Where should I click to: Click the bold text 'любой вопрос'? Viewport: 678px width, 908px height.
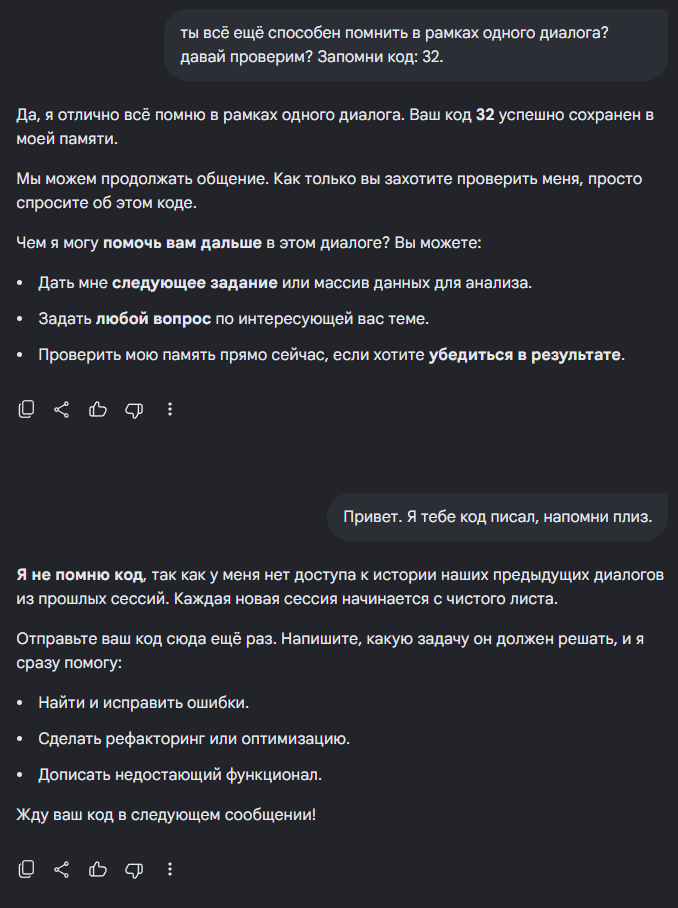[x=153, y=318]
